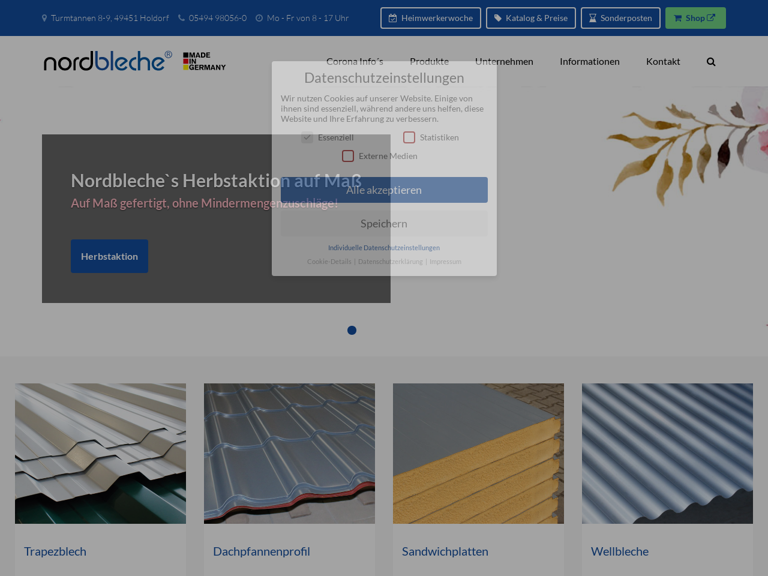Enable the Externe Medien checkbox
768x576 pixels.
point(348,156)
